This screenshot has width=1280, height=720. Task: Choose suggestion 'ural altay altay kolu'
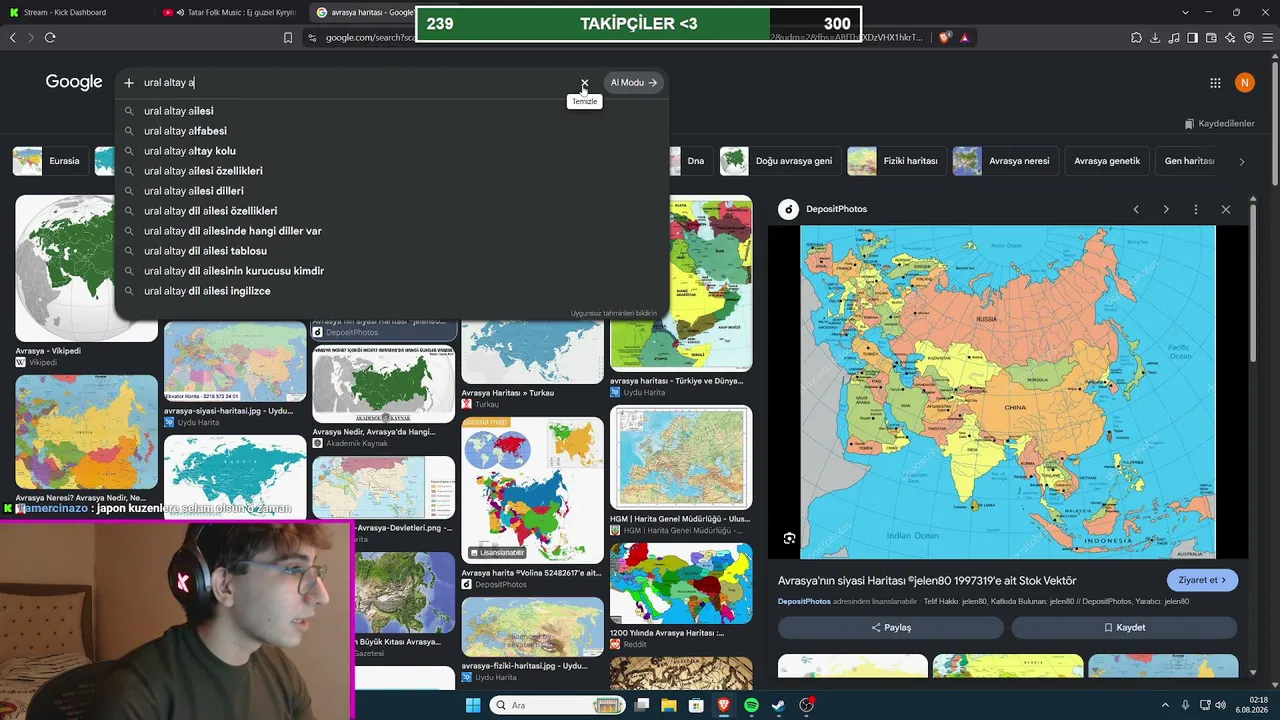391,151
